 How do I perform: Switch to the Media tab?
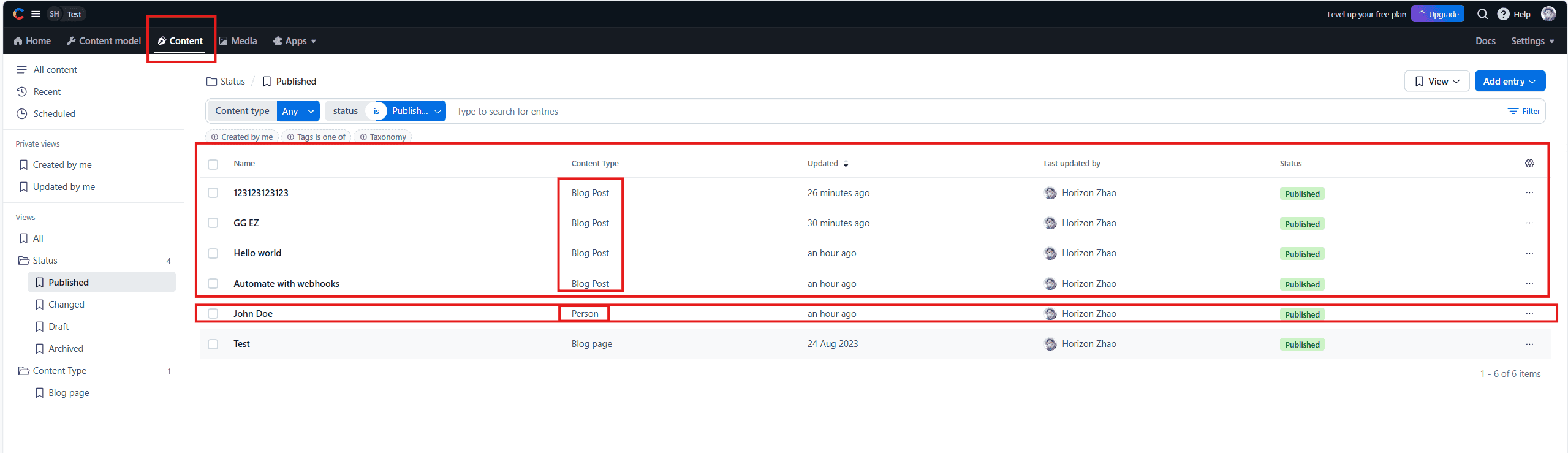coord(238,41)
